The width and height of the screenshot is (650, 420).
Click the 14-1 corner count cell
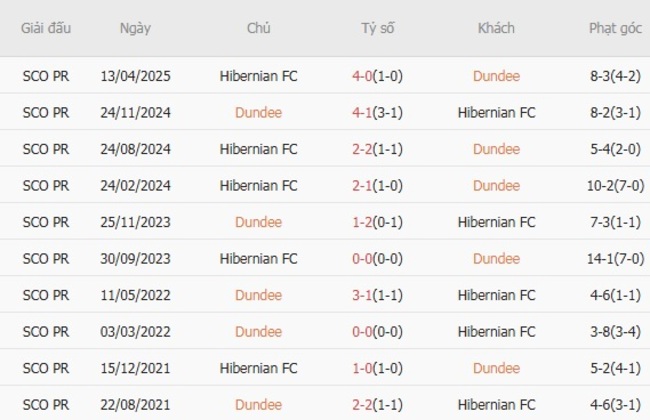(615, 259)
